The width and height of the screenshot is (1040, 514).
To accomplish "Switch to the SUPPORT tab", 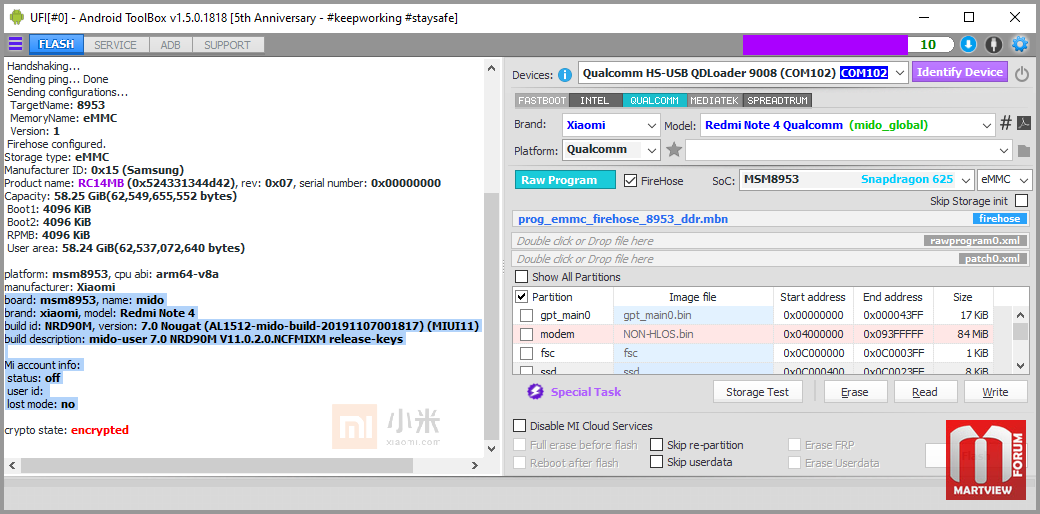I will [x=228, y=45].
